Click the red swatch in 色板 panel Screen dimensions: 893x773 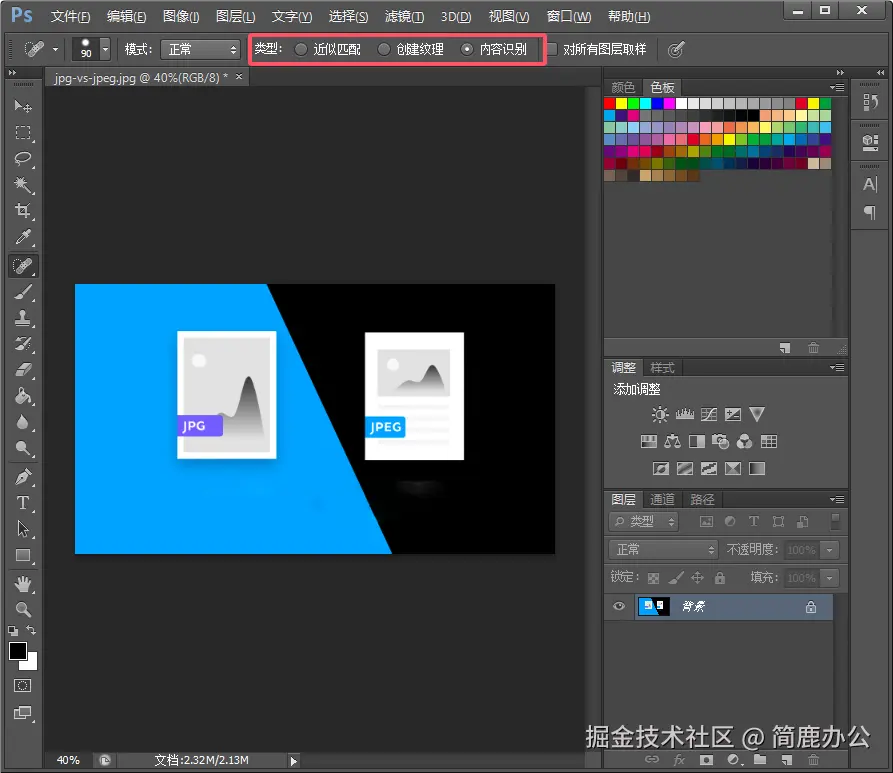tap(610, 103)
